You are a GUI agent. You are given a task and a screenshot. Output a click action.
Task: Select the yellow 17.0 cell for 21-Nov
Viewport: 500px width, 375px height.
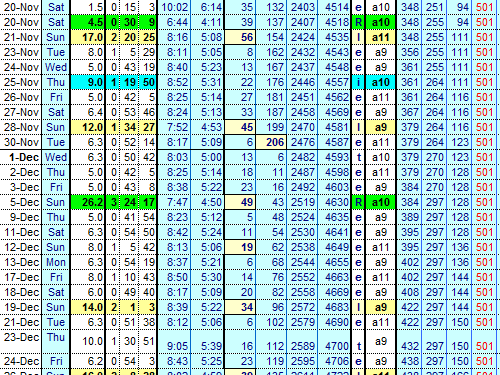pos(87,37)
